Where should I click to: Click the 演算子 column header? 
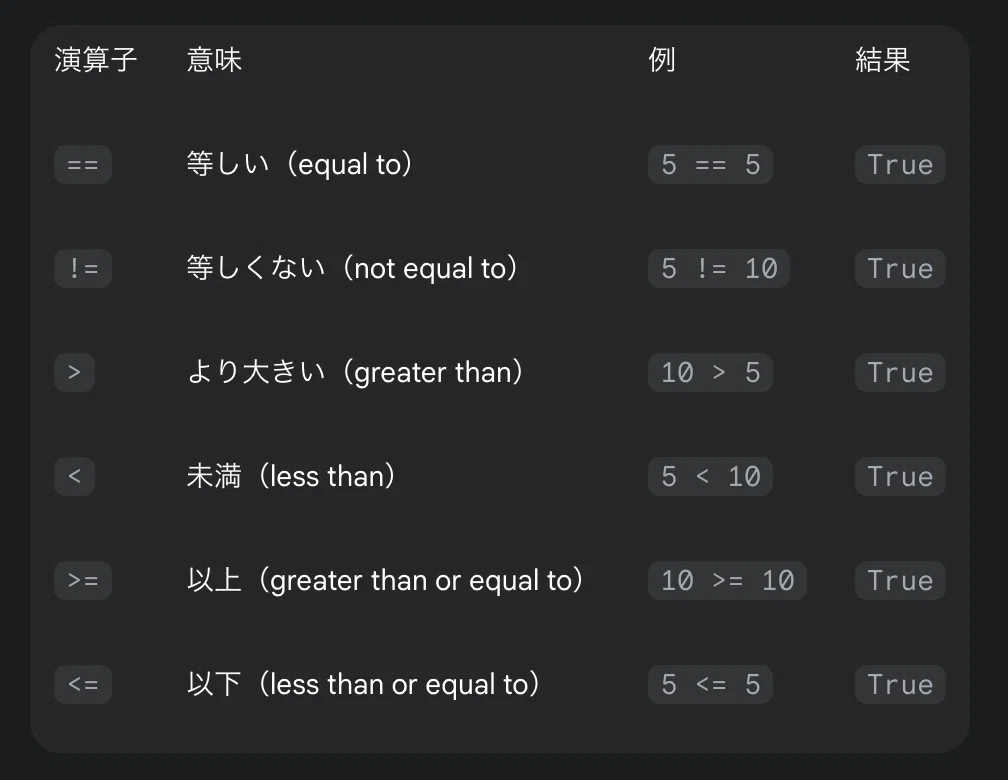pyautogui.click(x=96, y=60)
